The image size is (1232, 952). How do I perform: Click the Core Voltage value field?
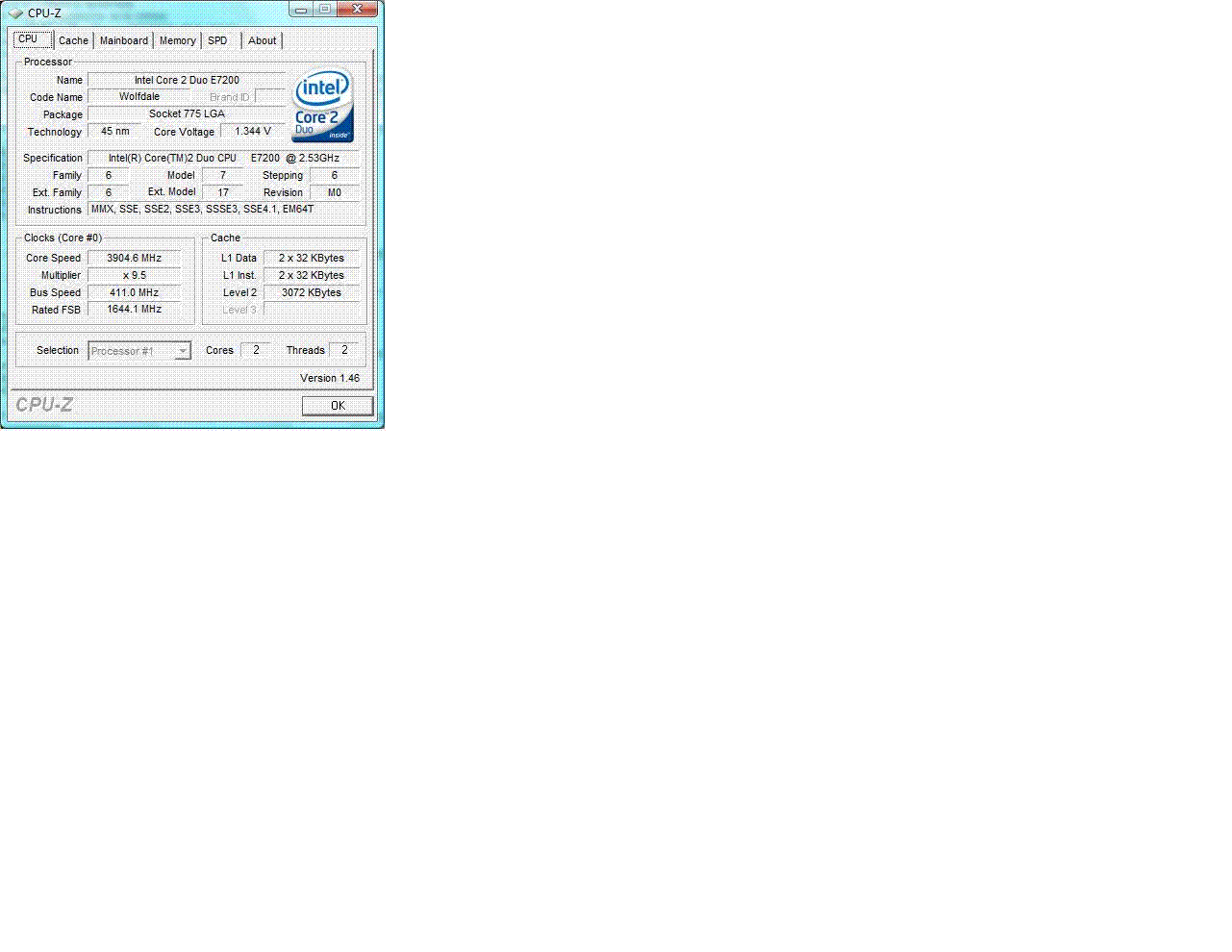pyautogui.click(x=253, y=131)
